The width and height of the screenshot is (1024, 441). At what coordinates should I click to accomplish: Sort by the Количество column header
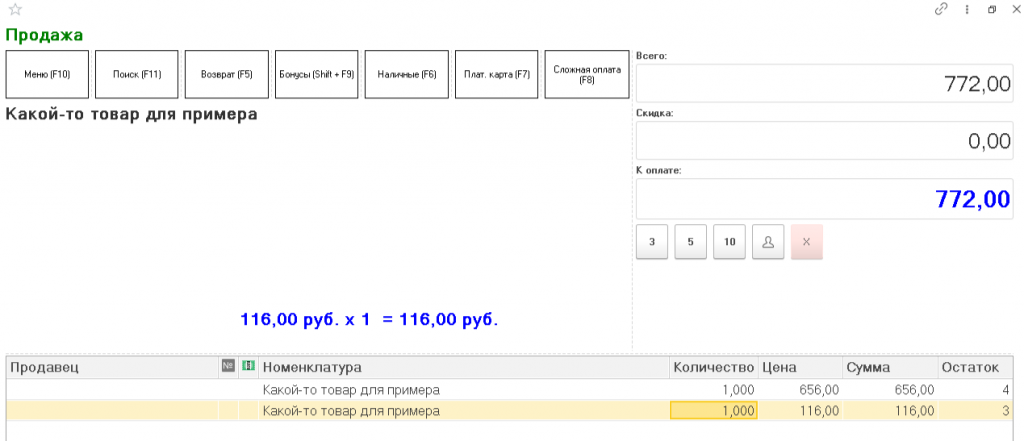click(714, 368)
